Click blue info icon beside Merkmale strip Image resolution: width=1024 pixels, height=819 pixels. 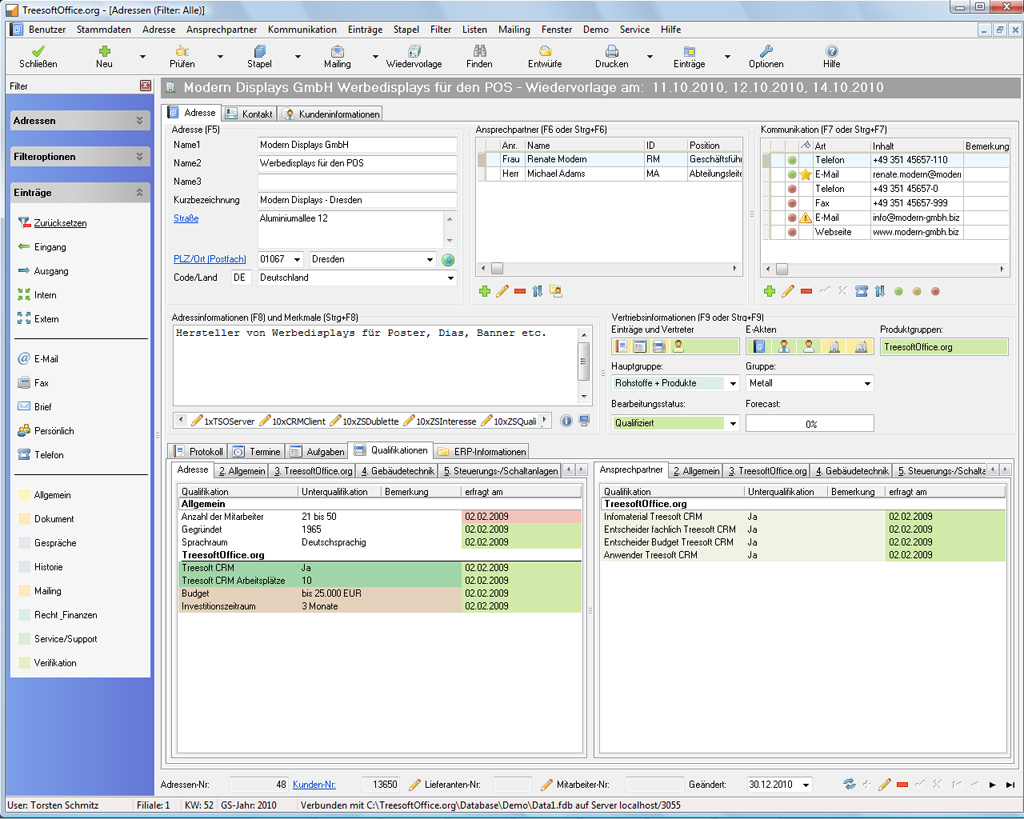[x=566, y=421]
